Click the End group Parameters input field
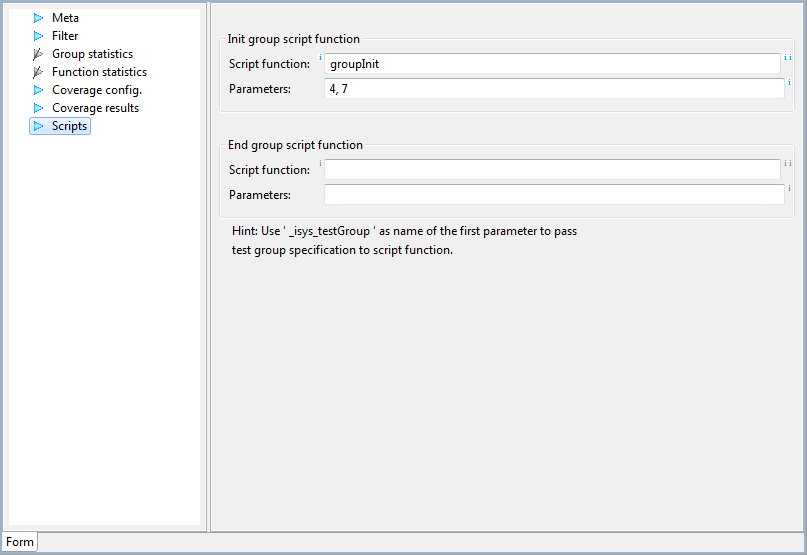Viewport: 807px width, 555px height. [x=554, y=195]
